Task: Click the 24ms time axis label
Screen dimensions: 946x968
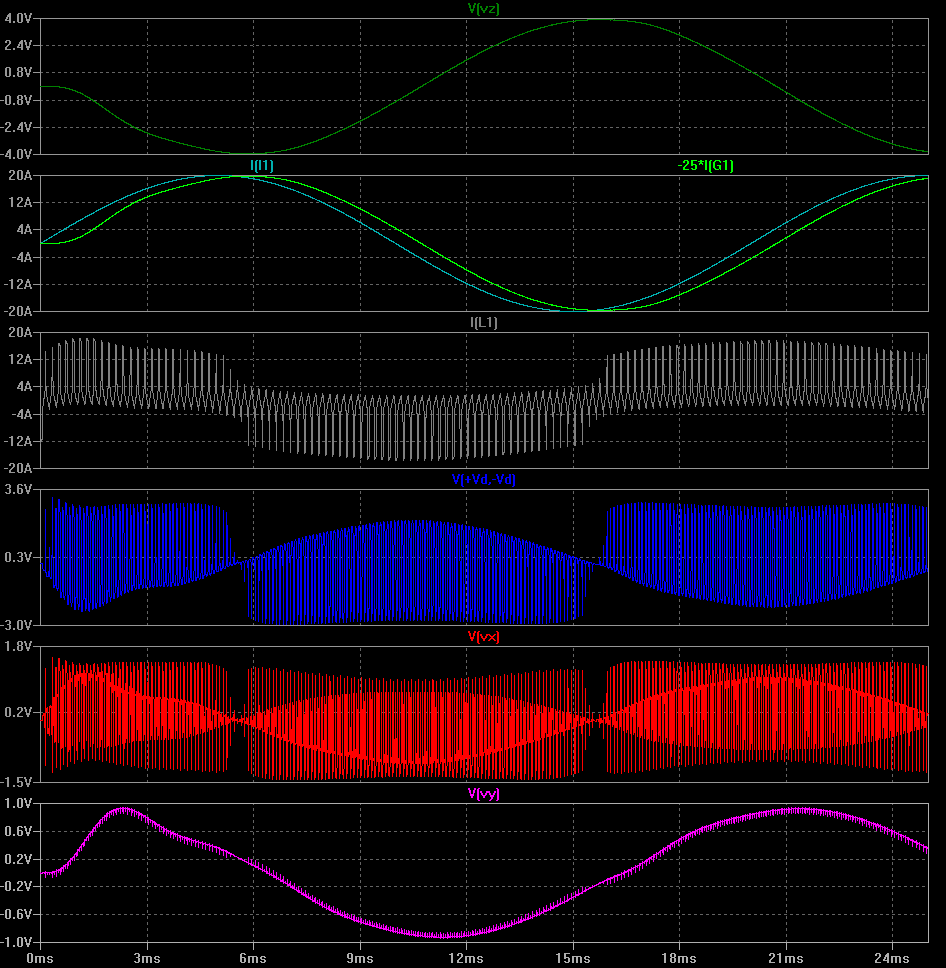Action: tap(892, 958)
